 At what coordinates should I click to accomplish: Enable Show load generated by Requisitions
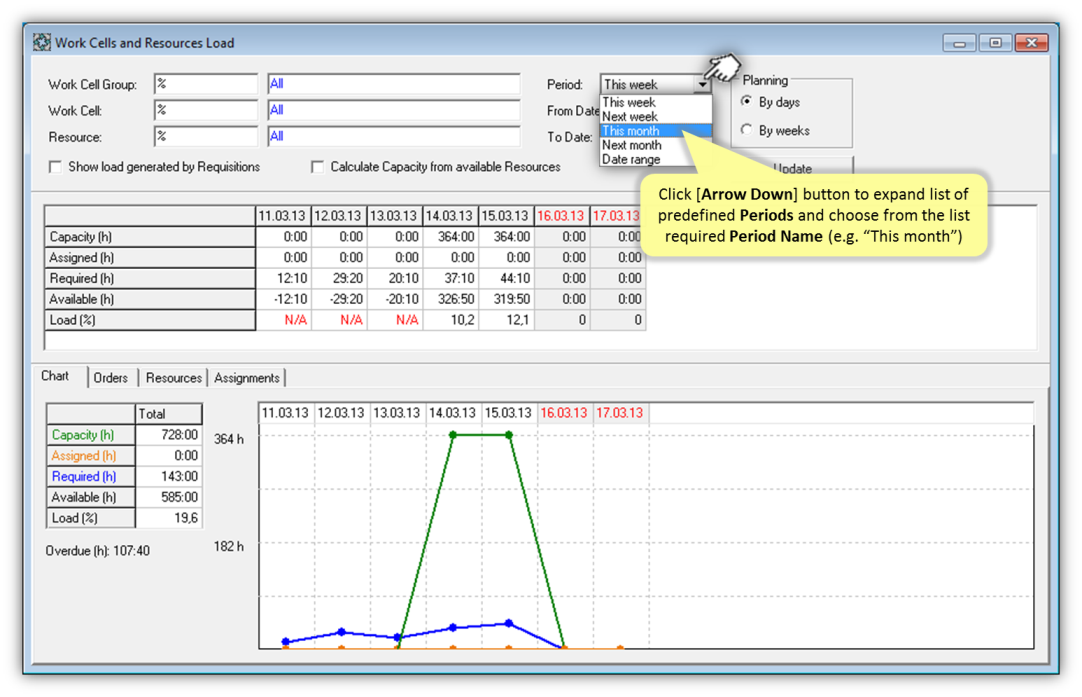click(56, 167)
